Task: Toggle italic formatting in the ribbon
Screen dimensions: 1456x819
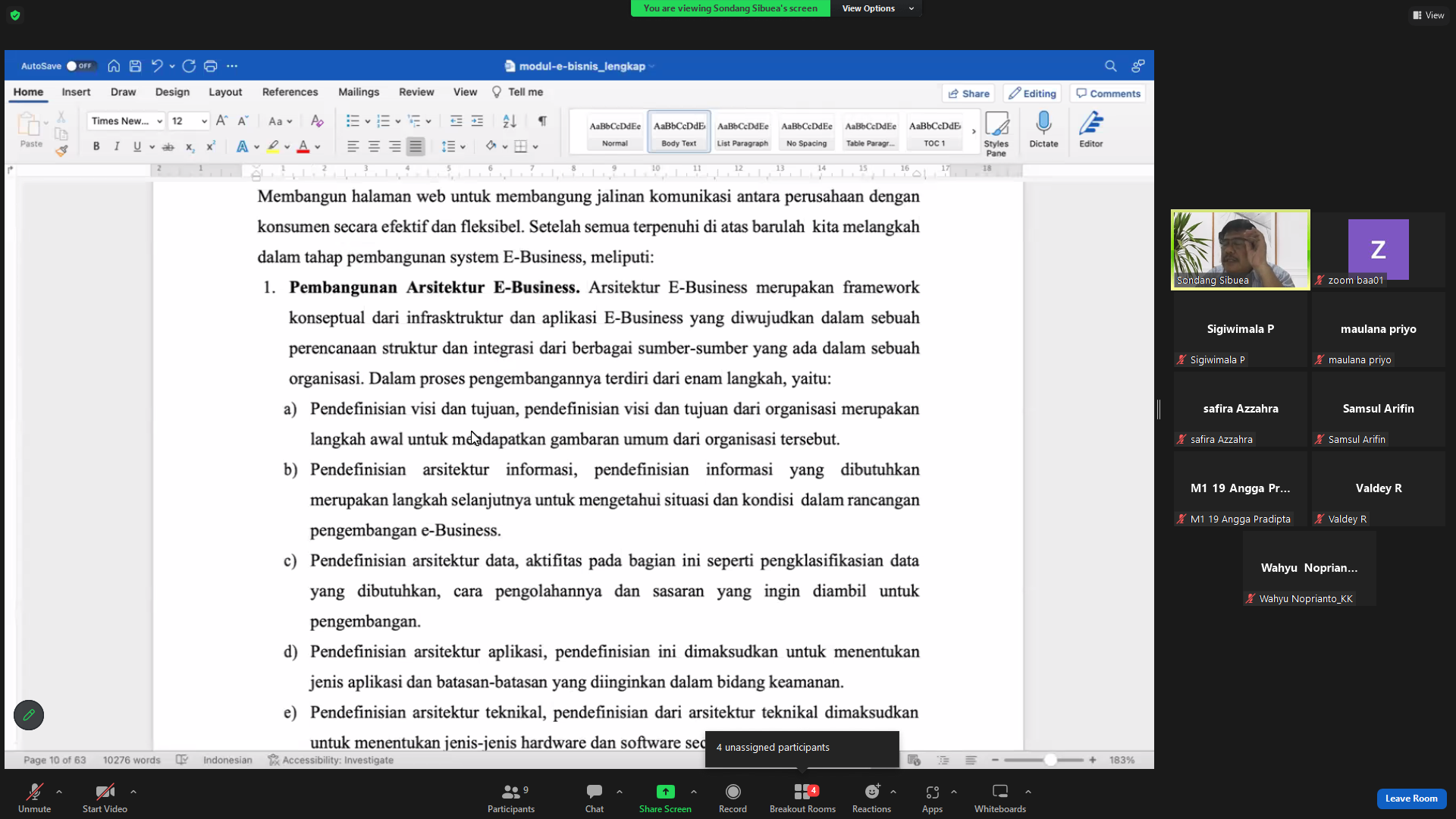Action: coord(116,146)
